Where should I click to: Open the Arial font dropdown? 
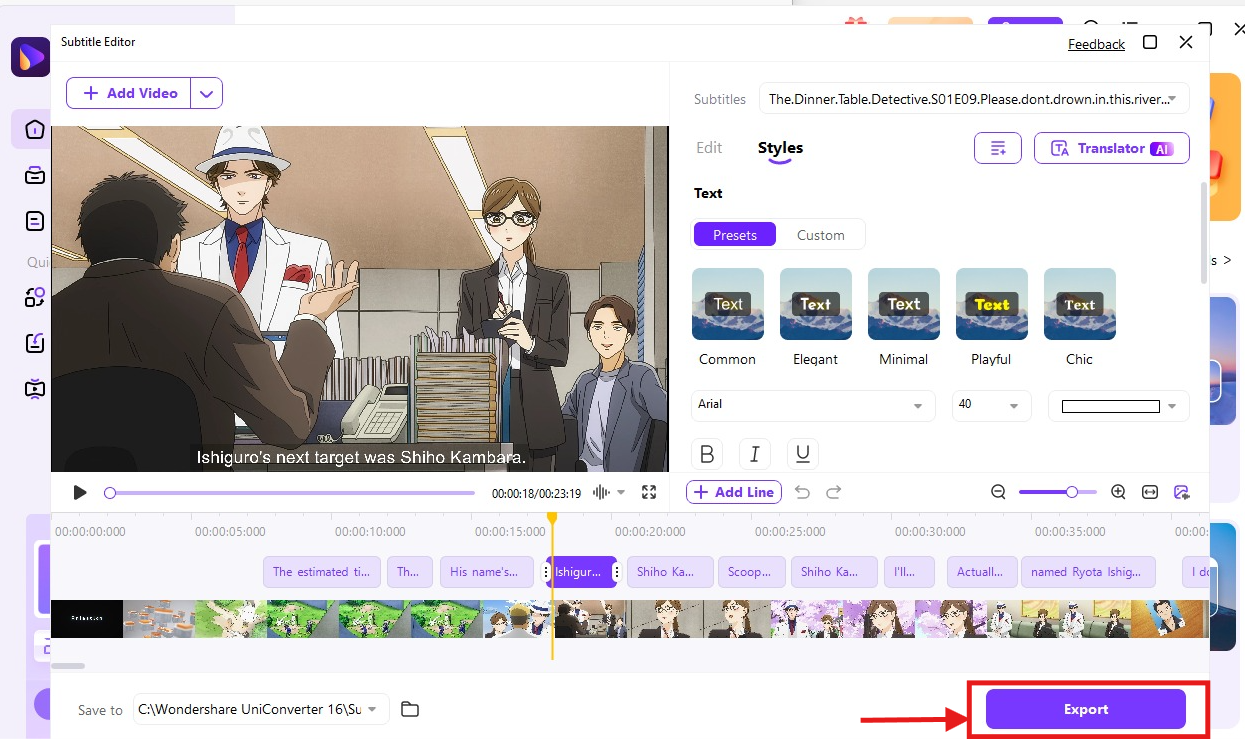click(813, 405)
